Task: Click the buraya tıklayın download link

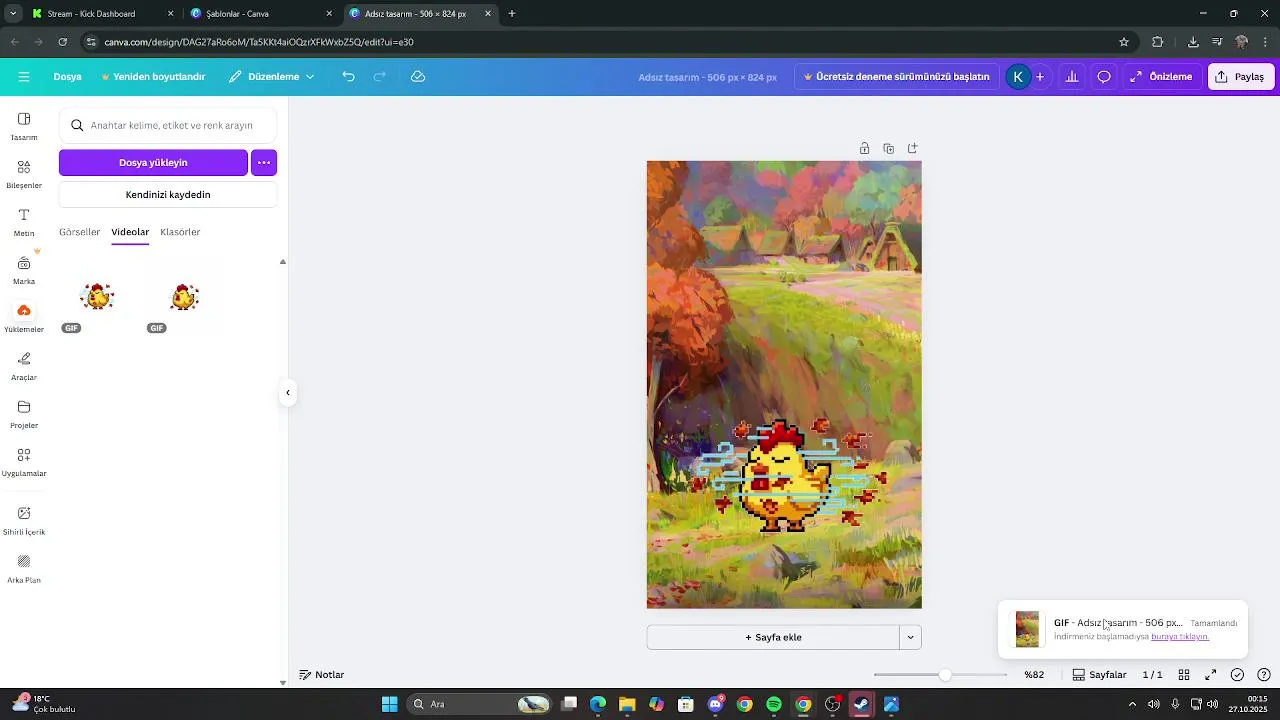Action: (1180, 637)
